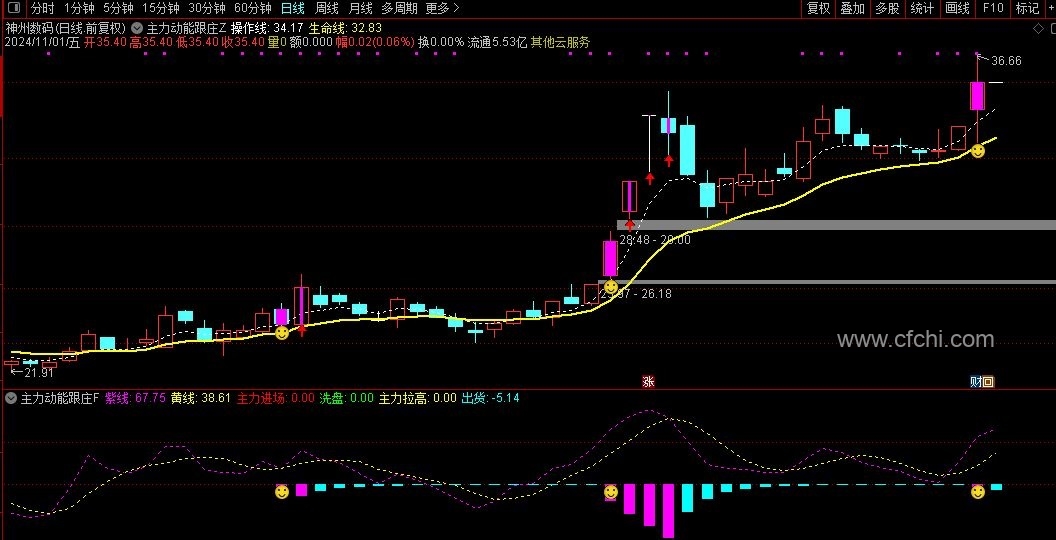Click the 多股 multi-stock button
This screenshot has width=1056, height=540.
888,8
